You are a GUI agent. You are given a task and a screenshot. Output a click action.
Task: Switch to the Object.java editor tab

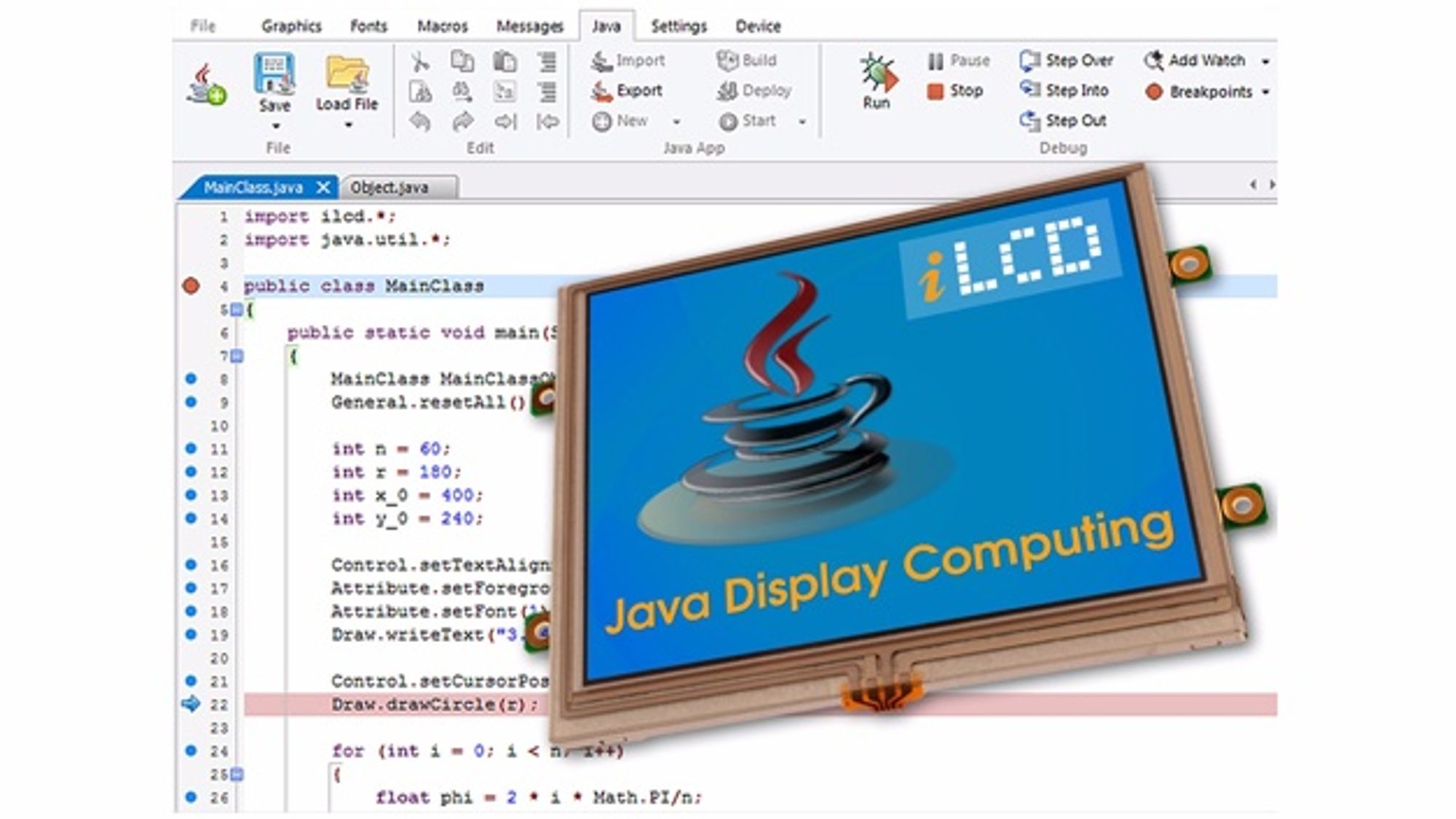click(398, 187)
